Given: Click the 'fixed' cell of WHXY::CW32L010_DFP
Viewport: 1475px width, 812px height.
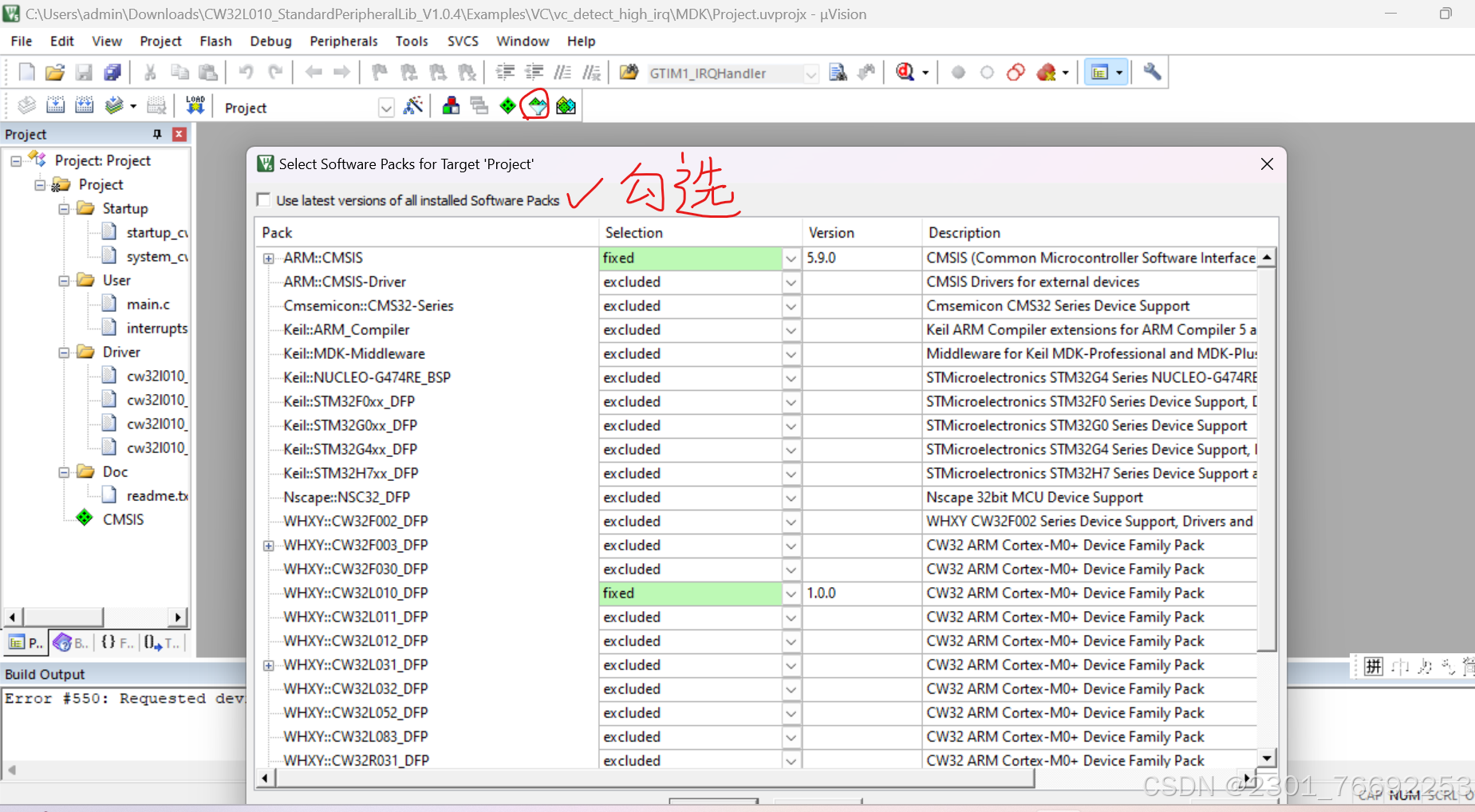Looking at the screenshot, I should coord(691,593).
